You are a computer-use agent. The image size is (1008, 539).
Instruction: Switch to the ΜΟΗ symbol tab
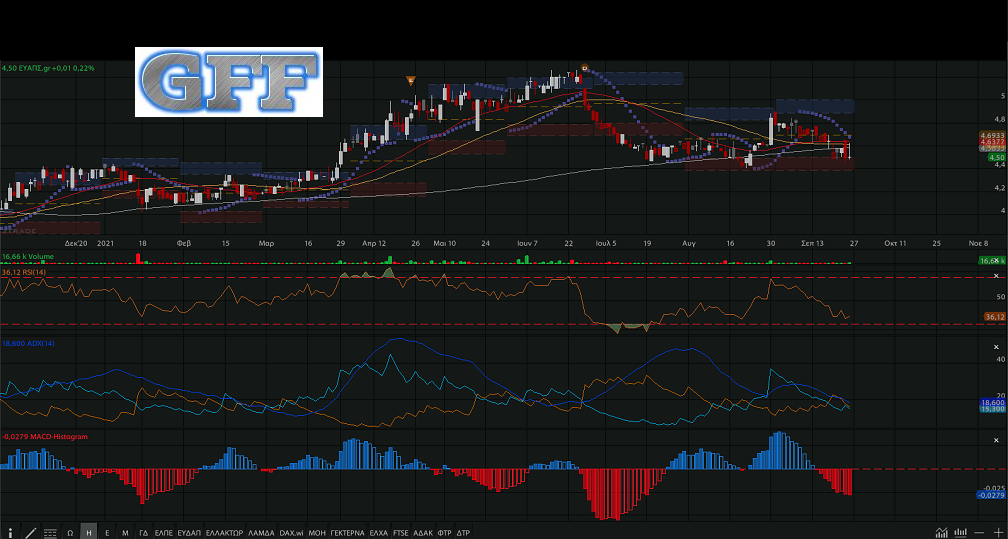317,533
